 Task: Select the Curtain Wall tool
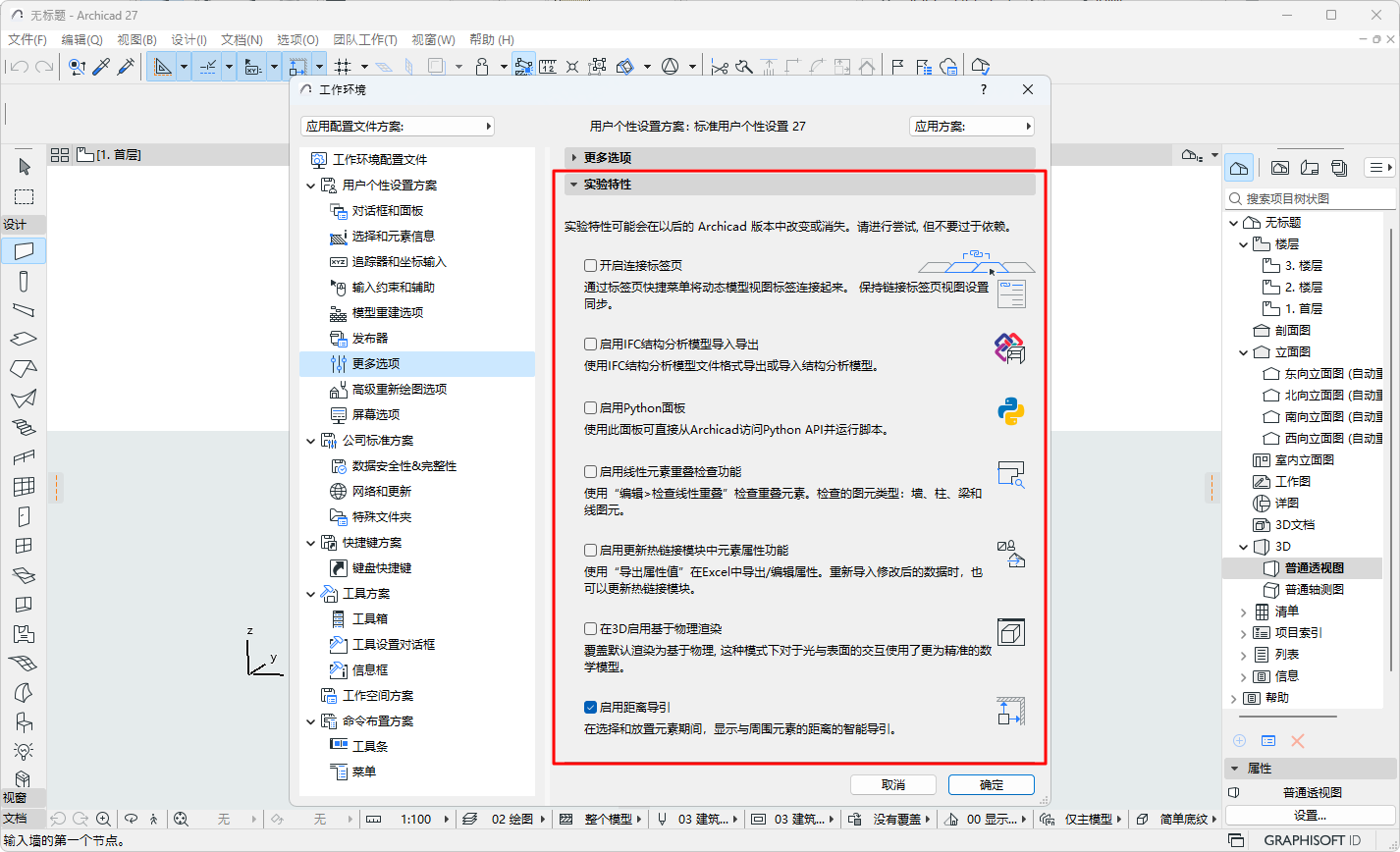[x=25, y=487]
